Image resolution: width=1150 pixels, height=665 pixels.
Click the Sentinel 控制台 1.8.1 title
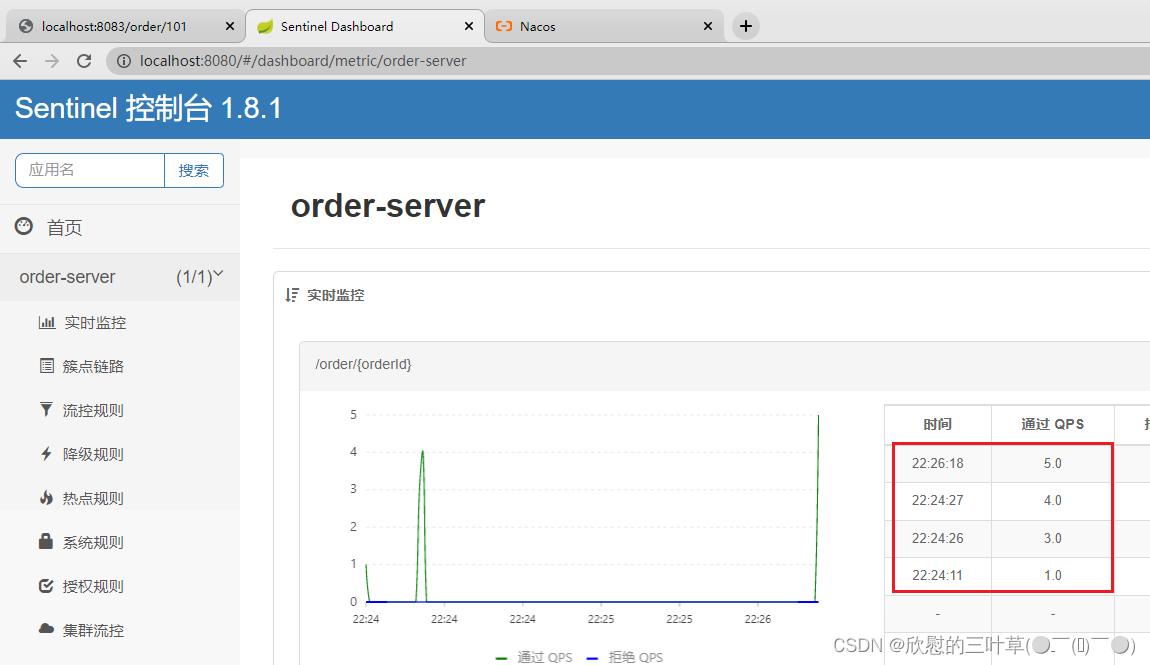pyautogui.click(x=149, y=109)
